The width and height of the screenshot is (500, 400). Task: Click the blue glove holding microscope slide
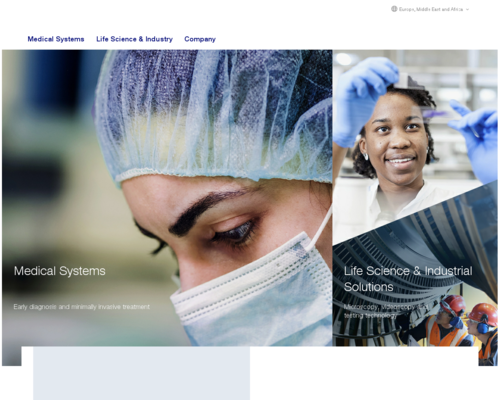coord(364,100)
